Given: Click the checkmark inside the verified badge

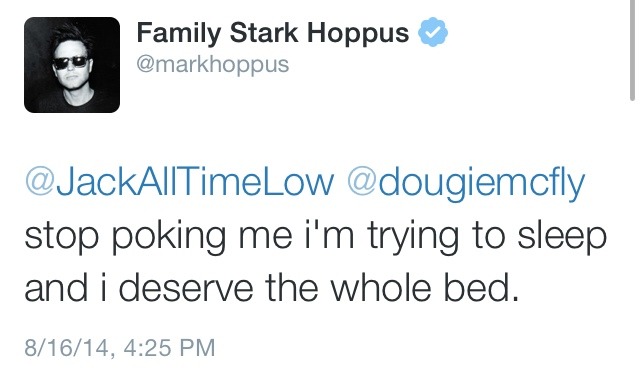Looking at the screenshot, I should 433,32.
